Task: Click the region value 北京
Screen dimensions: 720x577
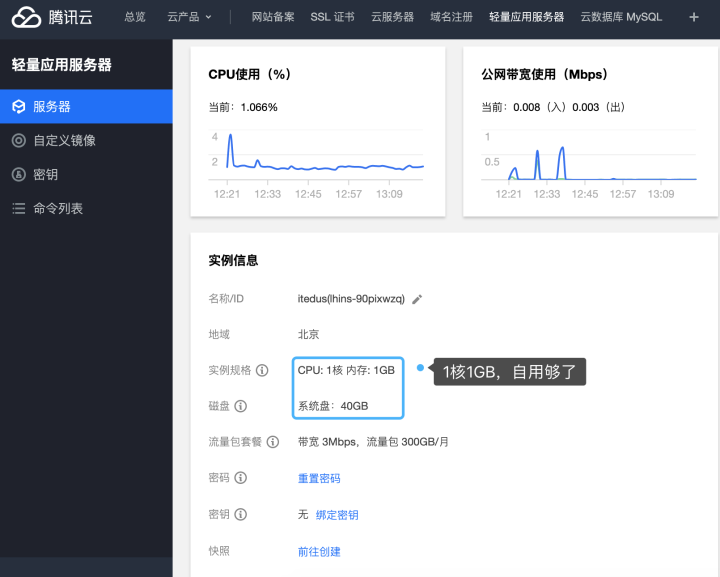Action: pos(308,334)
